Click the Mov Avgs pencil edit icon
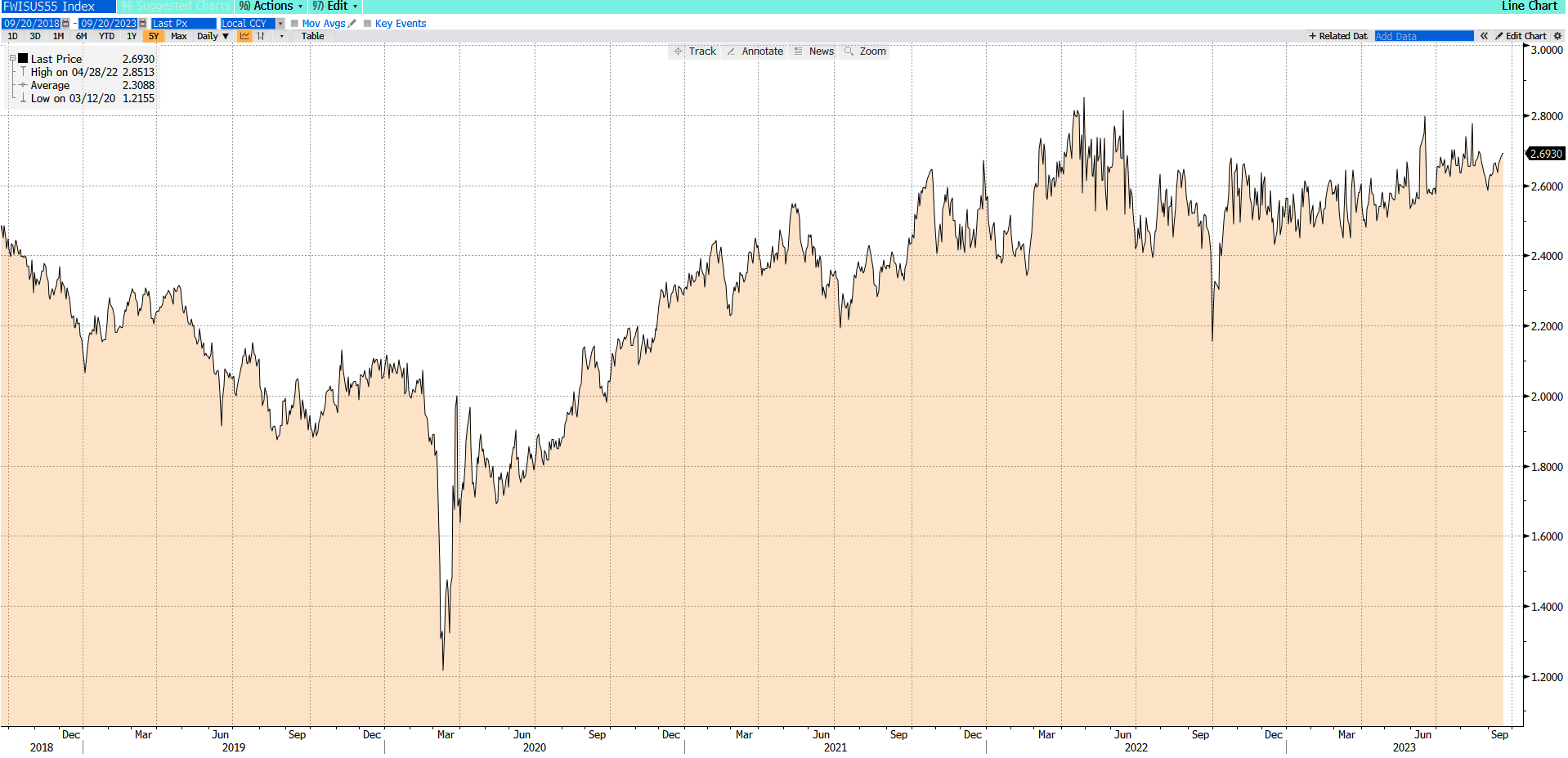This screenshot has width=1568, height=758. (x=352, y=24)
